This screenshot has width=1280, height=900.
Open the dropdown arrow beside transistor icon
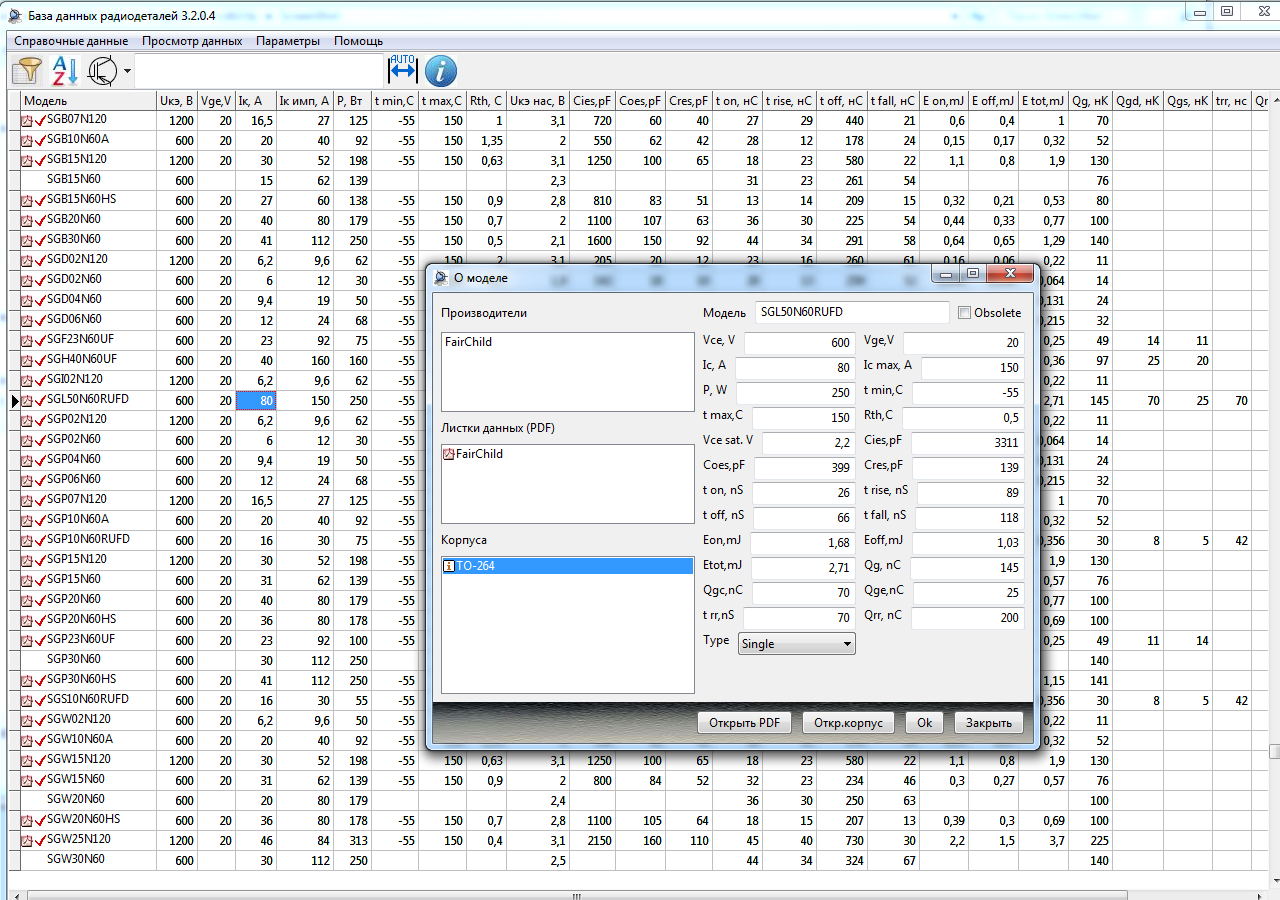[x=128, y=71]
